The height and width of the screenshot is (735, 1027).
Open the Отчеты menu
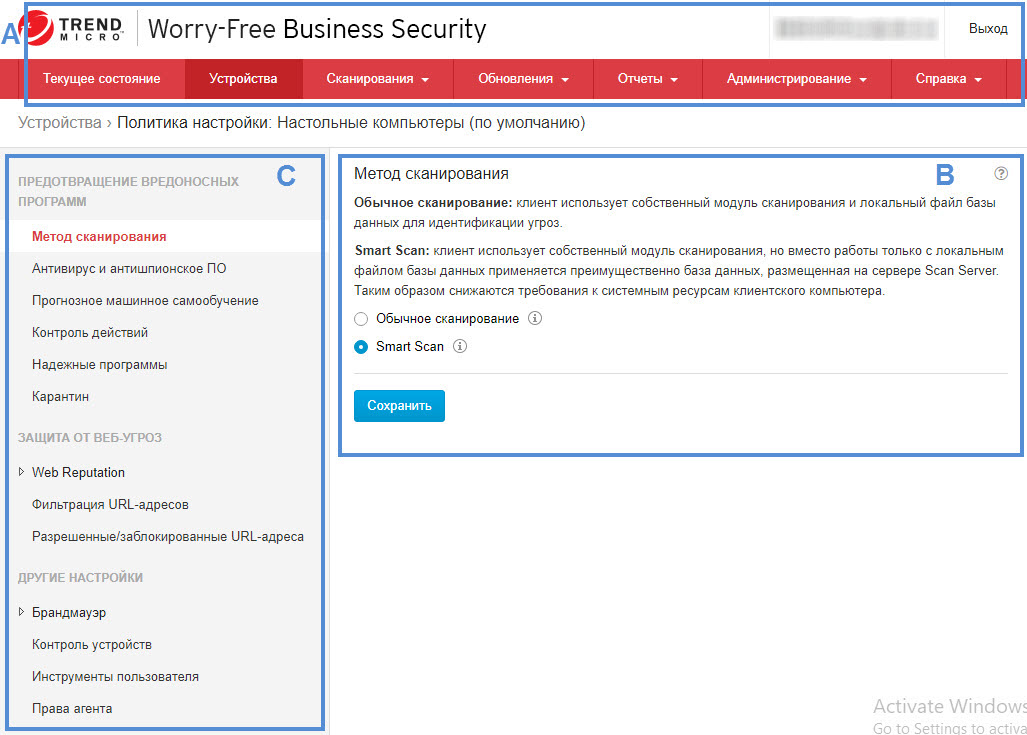pyautogui.click(x=647, y=79)
